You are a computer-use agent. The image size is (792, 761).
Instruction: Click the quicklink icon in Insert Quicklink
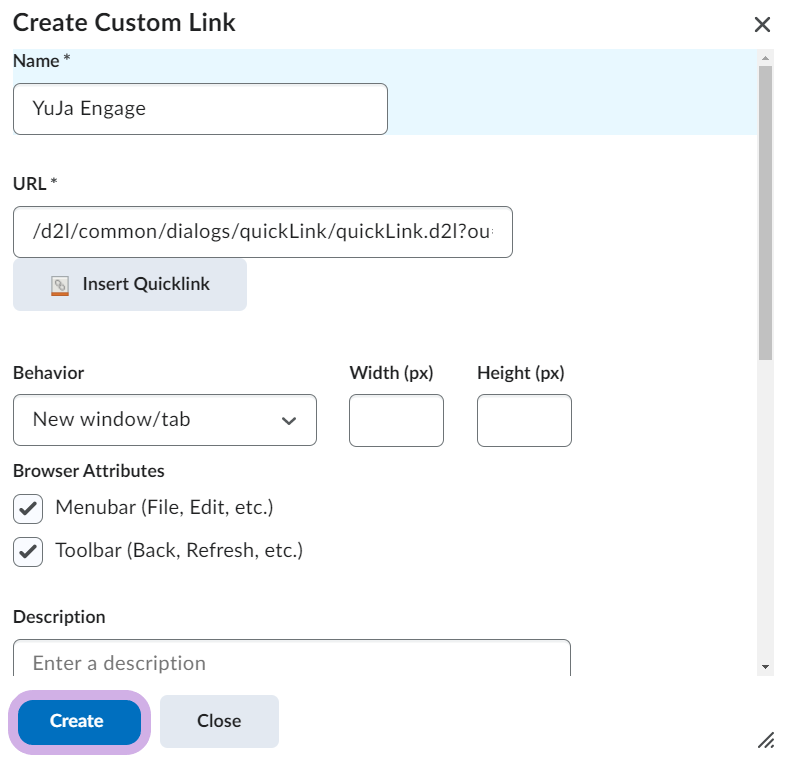(60, 285)
